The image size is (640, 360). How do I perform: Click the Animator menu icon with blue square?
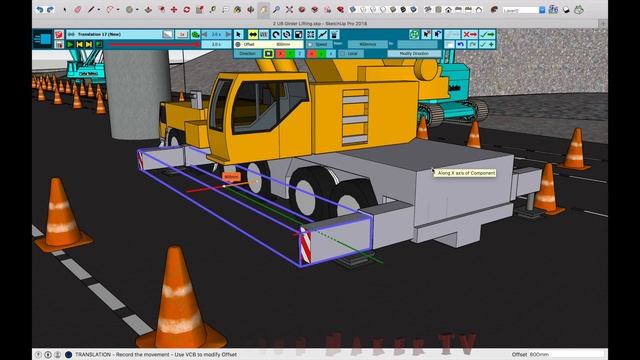click(42, 39)
